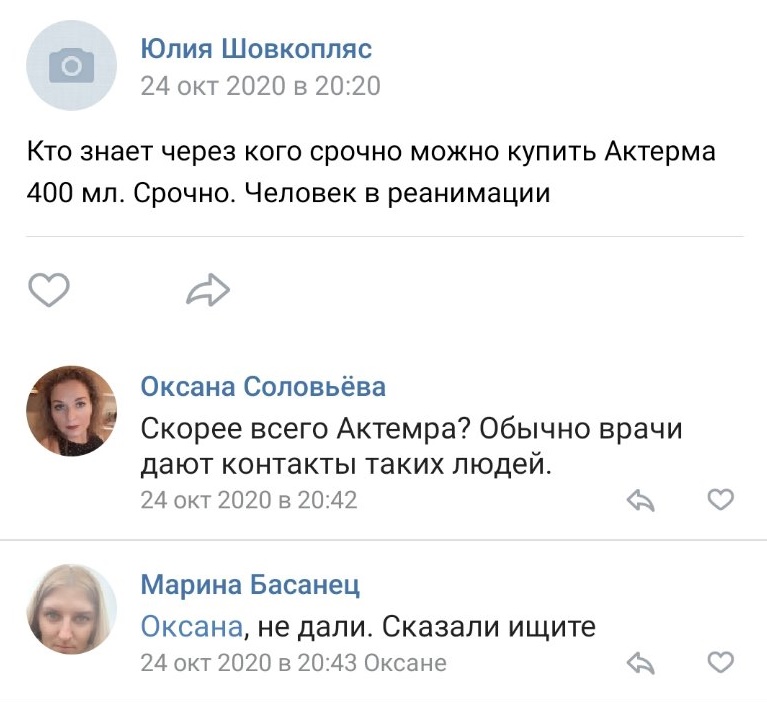Click the reply timestamp 24 окт 2020 в 20:43
The width and height of the screenshot is (767, 702).
coord(249,663)
